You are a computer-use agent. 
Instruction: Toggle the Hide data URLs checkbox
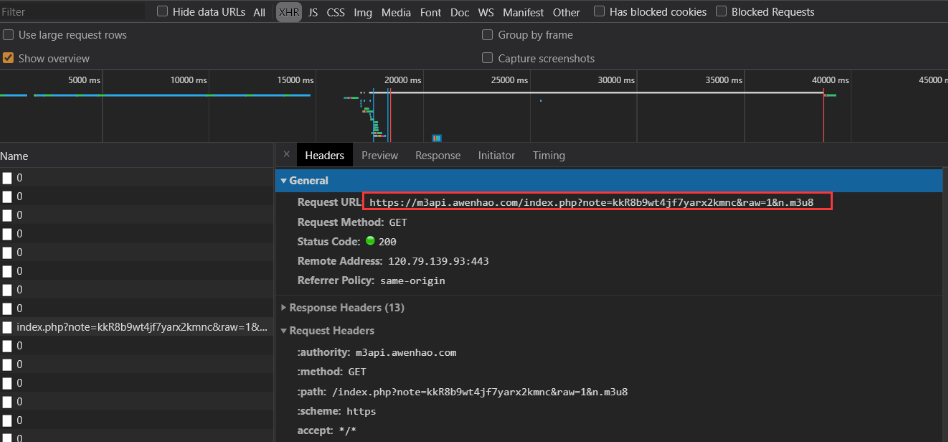click(x=163, y=12)
